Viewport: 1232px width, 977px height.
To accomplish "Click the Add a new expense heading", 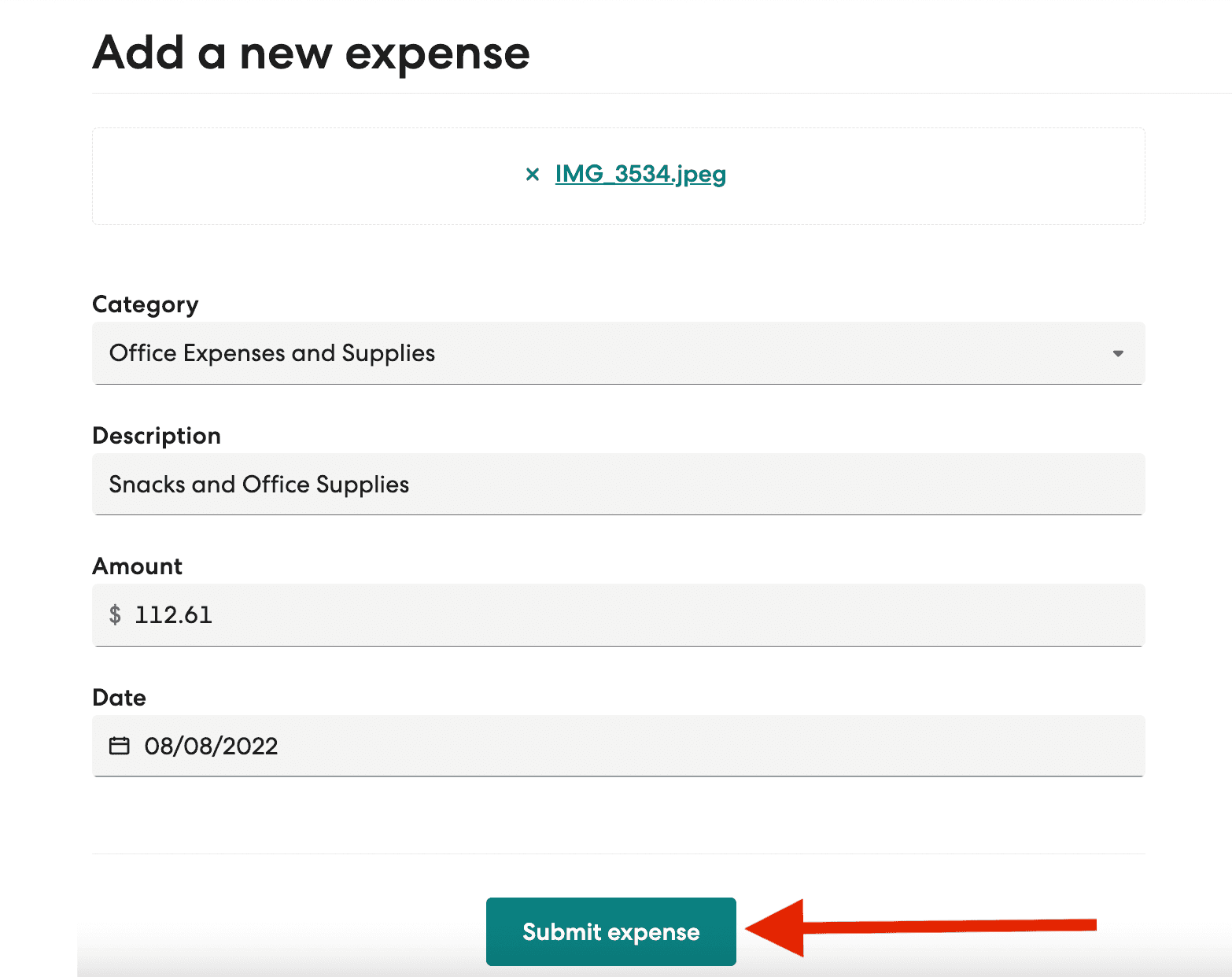I will coord(312,53).
